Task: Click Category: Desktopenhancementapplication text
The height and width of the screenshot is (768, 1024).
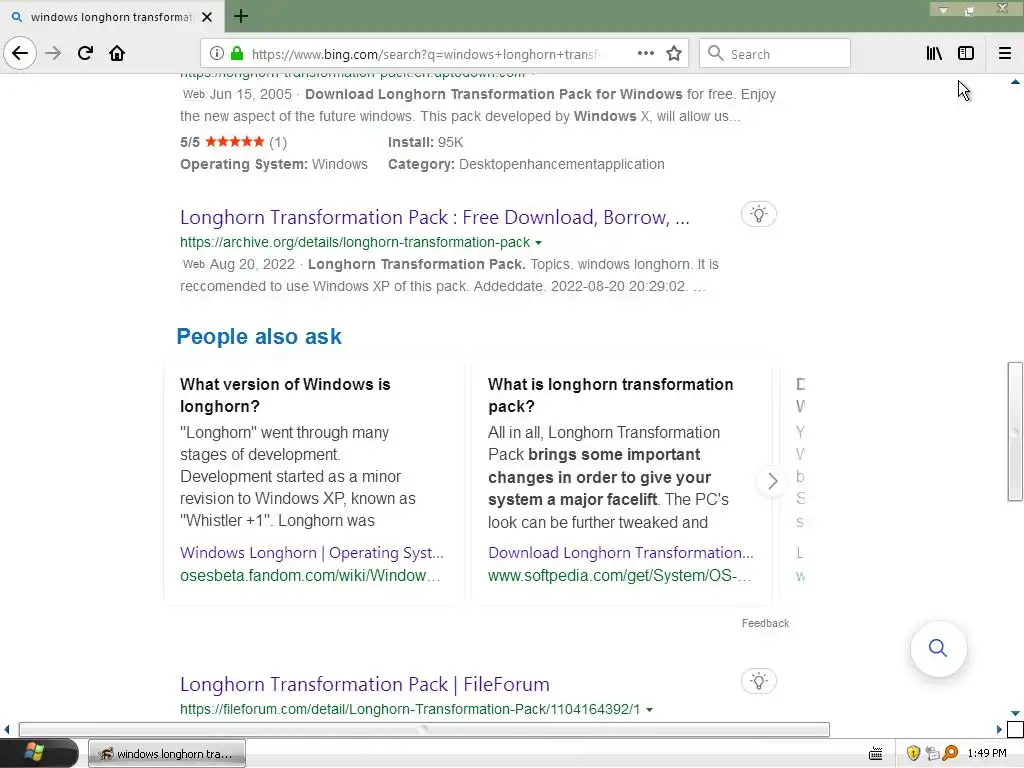Action: 526,165
